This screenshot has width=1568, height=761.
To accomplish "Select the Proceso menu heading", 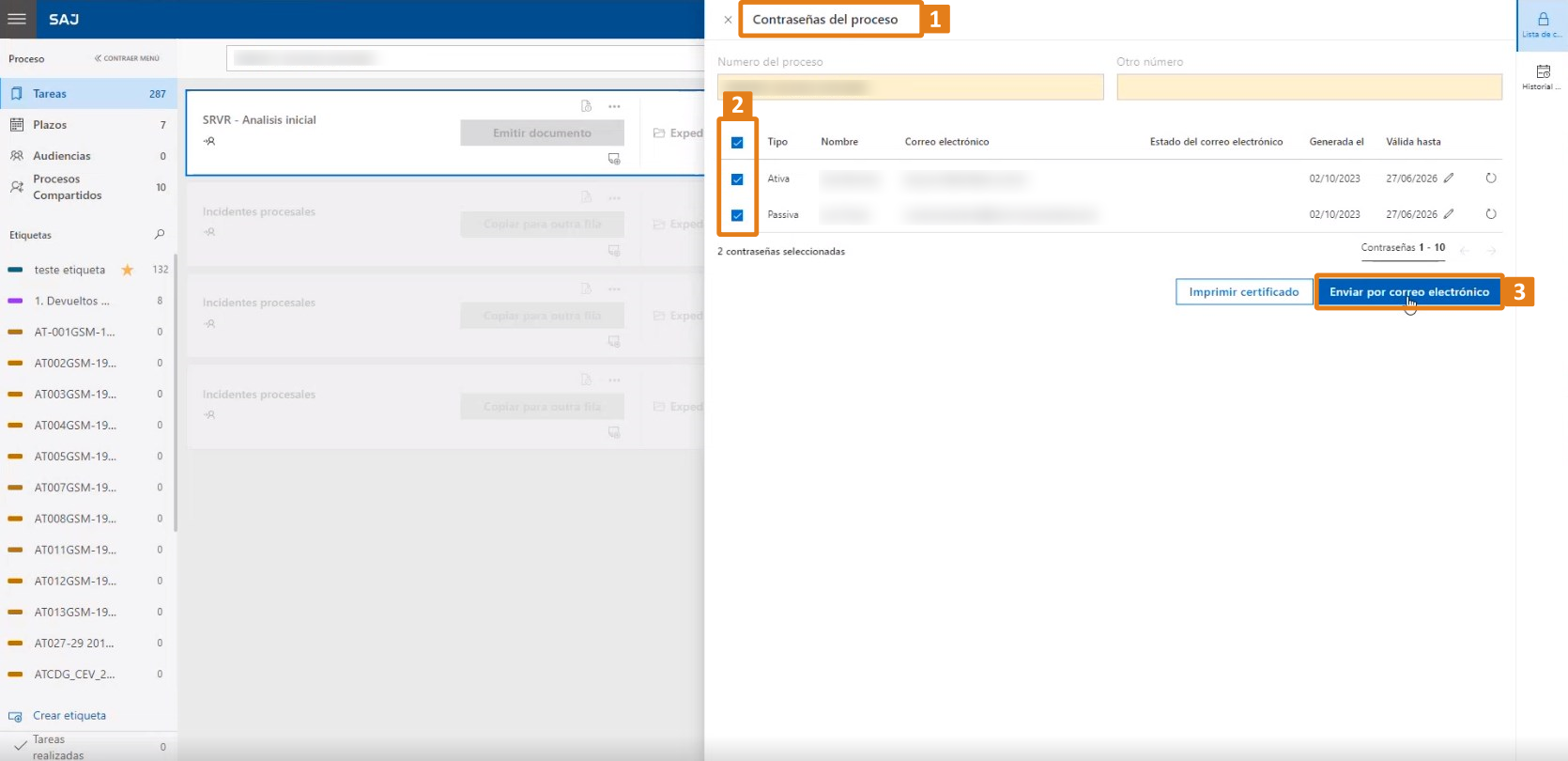I will (26, 58).
